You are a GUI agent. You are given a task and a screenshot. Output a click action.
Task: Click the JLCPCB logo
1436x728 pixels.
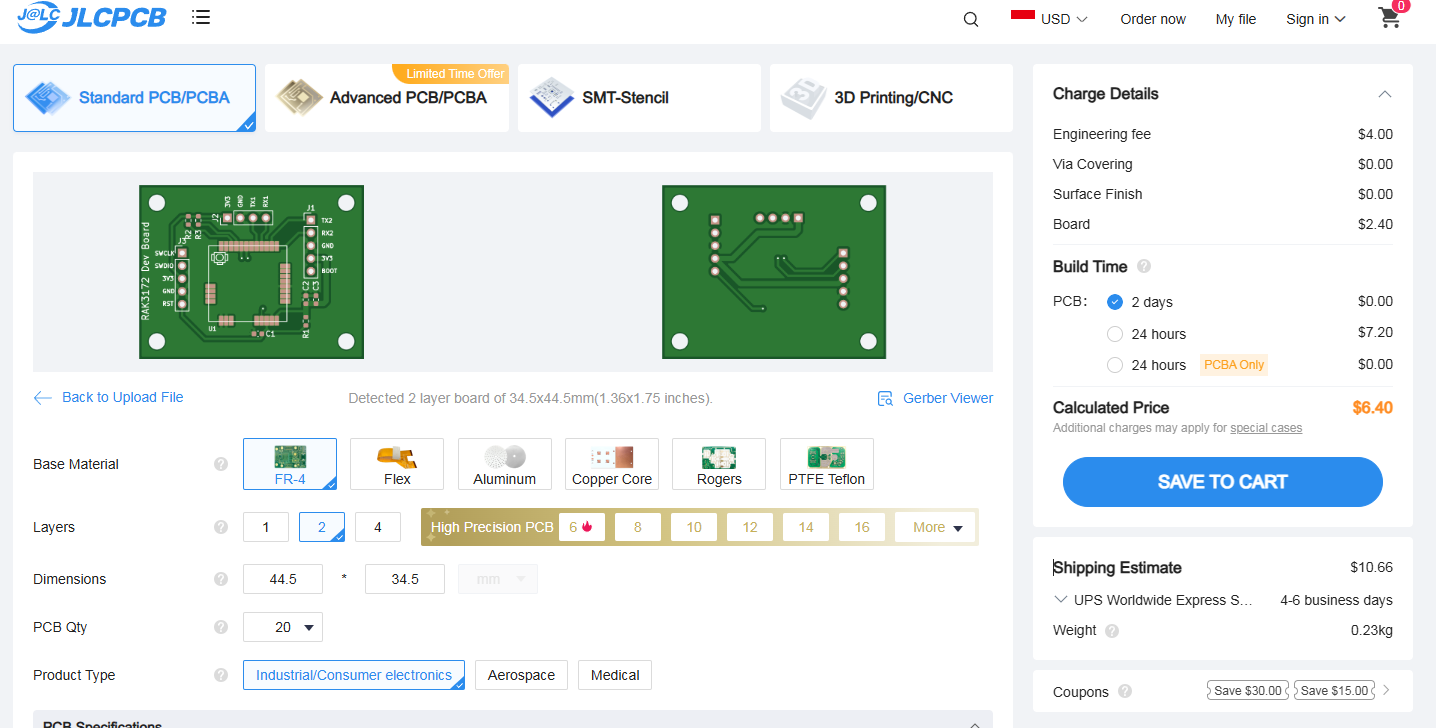91,18
